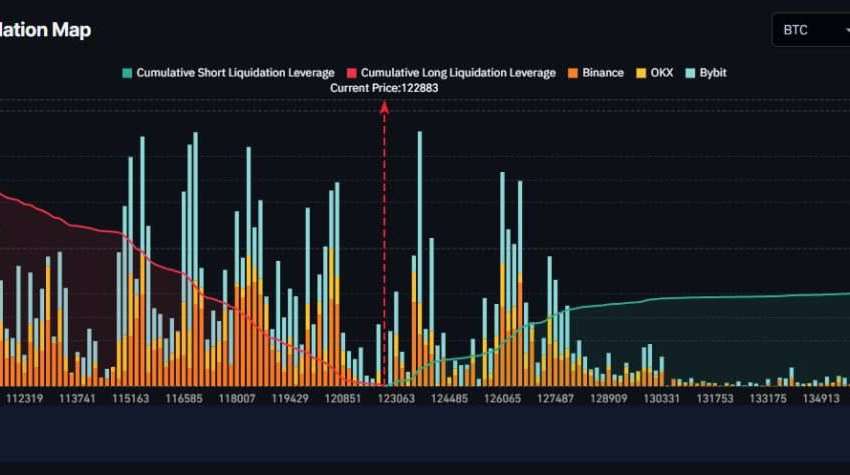Hide the OKX series via legend text
Viewport: 850px width, 475px height.
click(663, 73)
